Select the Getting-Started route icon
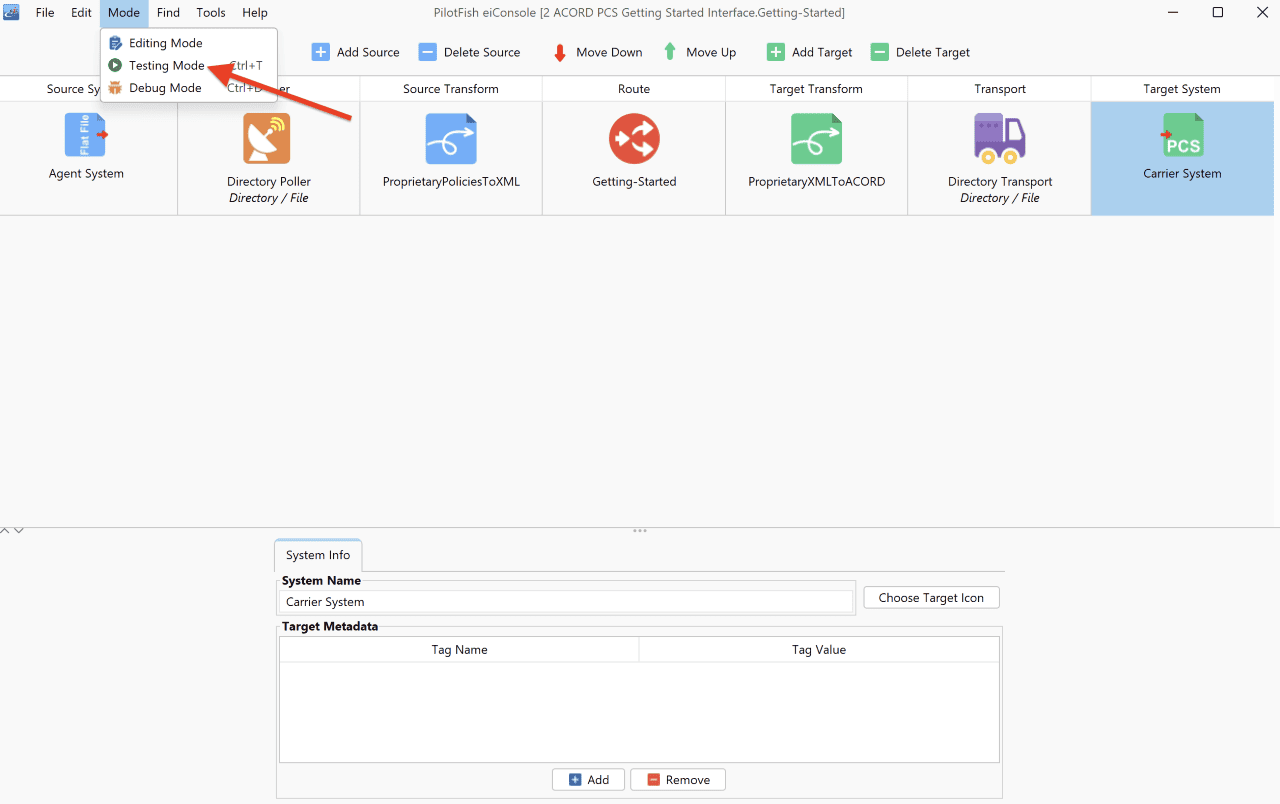This screenshot has width=1280, height=804. (x=634, y=139)
